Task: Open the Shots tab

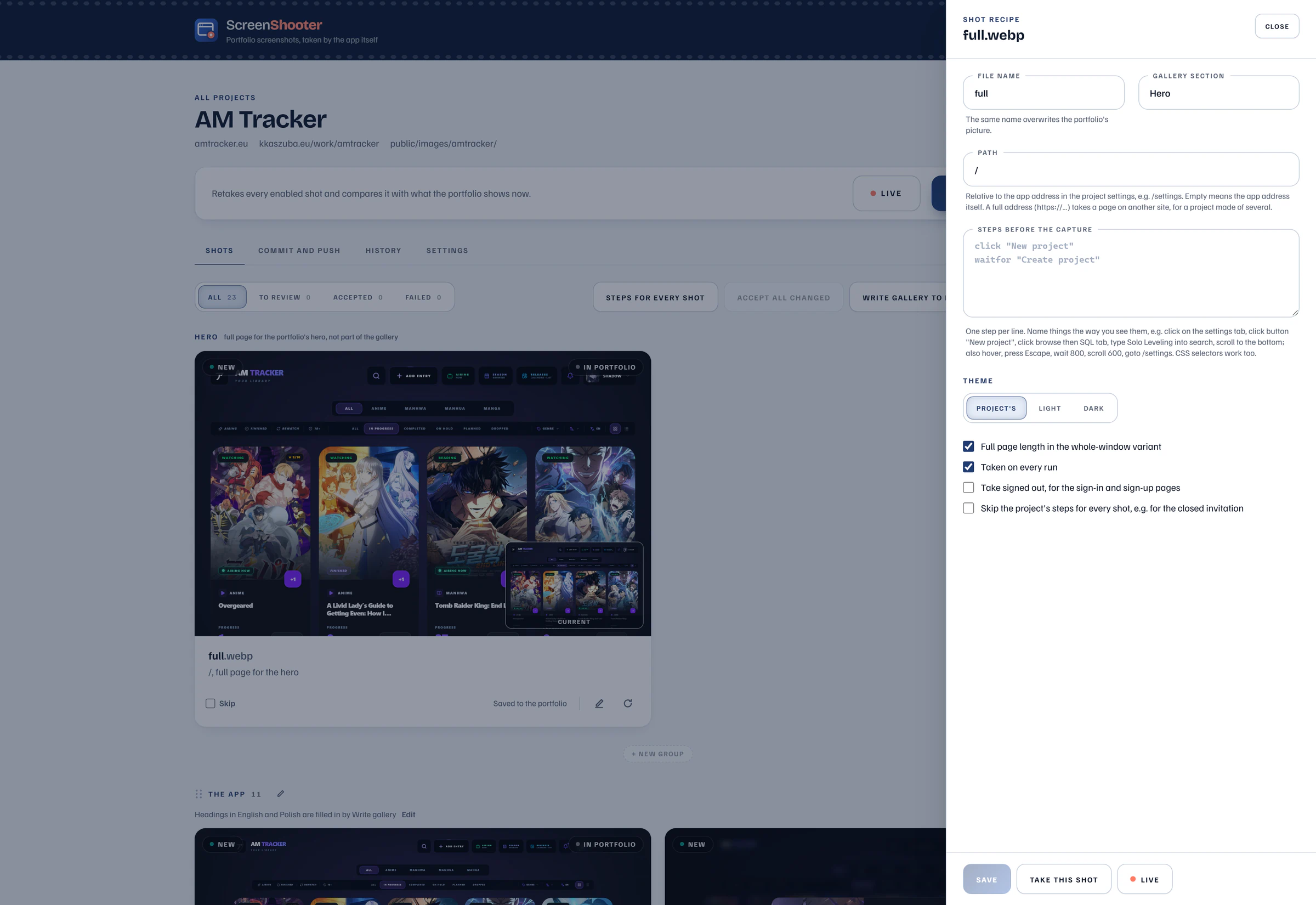Action: click(219, 251)
